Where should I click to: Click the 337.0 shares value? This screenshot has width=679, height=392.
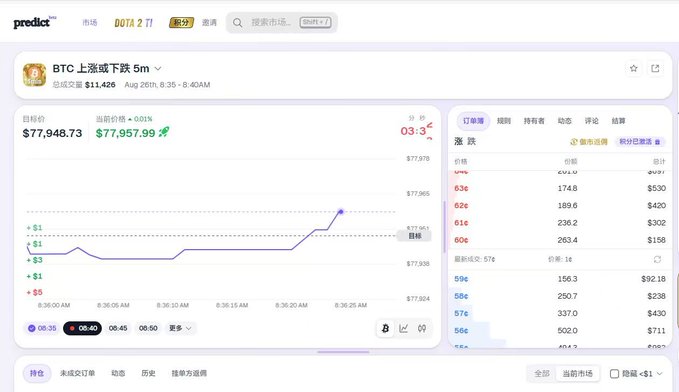pos(567,313)
